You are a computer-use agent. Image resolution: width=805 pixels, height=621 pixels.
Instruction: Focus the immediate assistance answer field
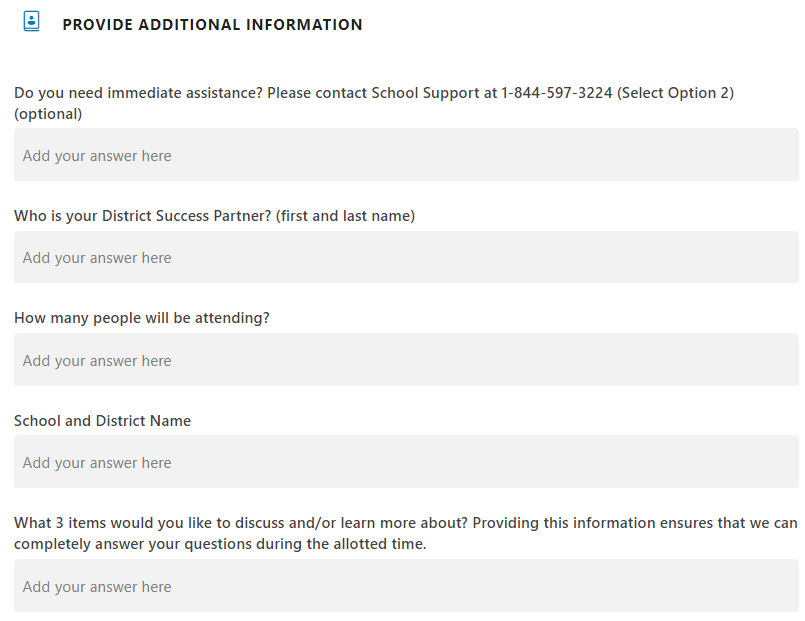(406, 154)
